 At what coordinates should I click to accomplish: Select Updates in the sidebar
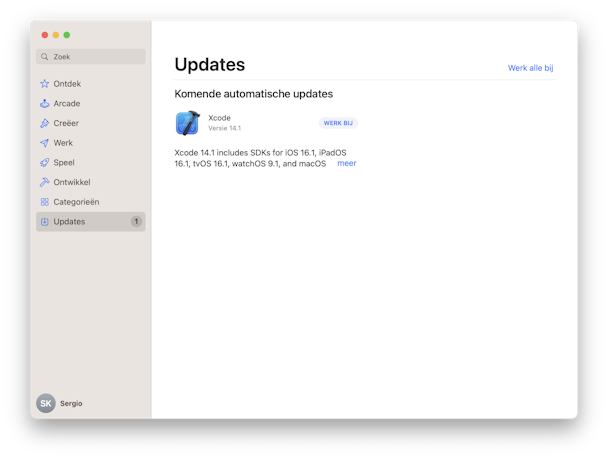pyautogui.click(x=91, y=222)
